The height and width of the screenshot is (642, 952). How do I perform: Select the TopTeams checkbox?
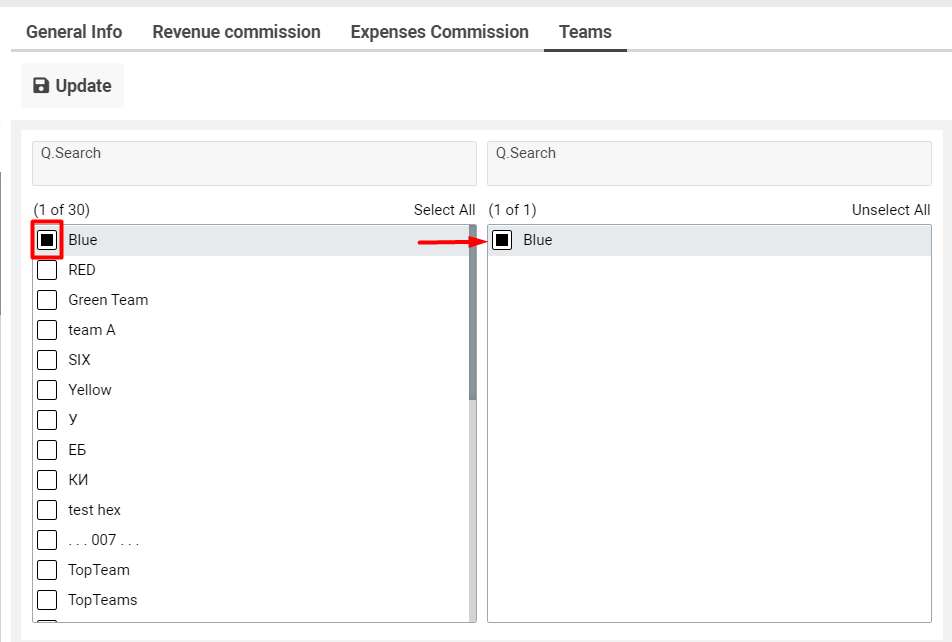[x=47, y=599]
